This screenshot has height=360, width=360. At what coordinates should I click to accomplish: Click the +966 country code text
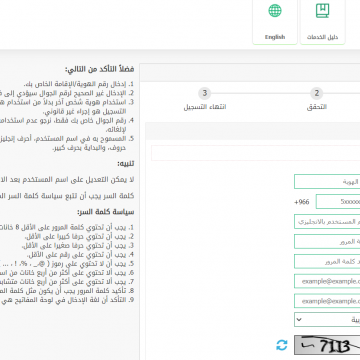tap(302, 202)
